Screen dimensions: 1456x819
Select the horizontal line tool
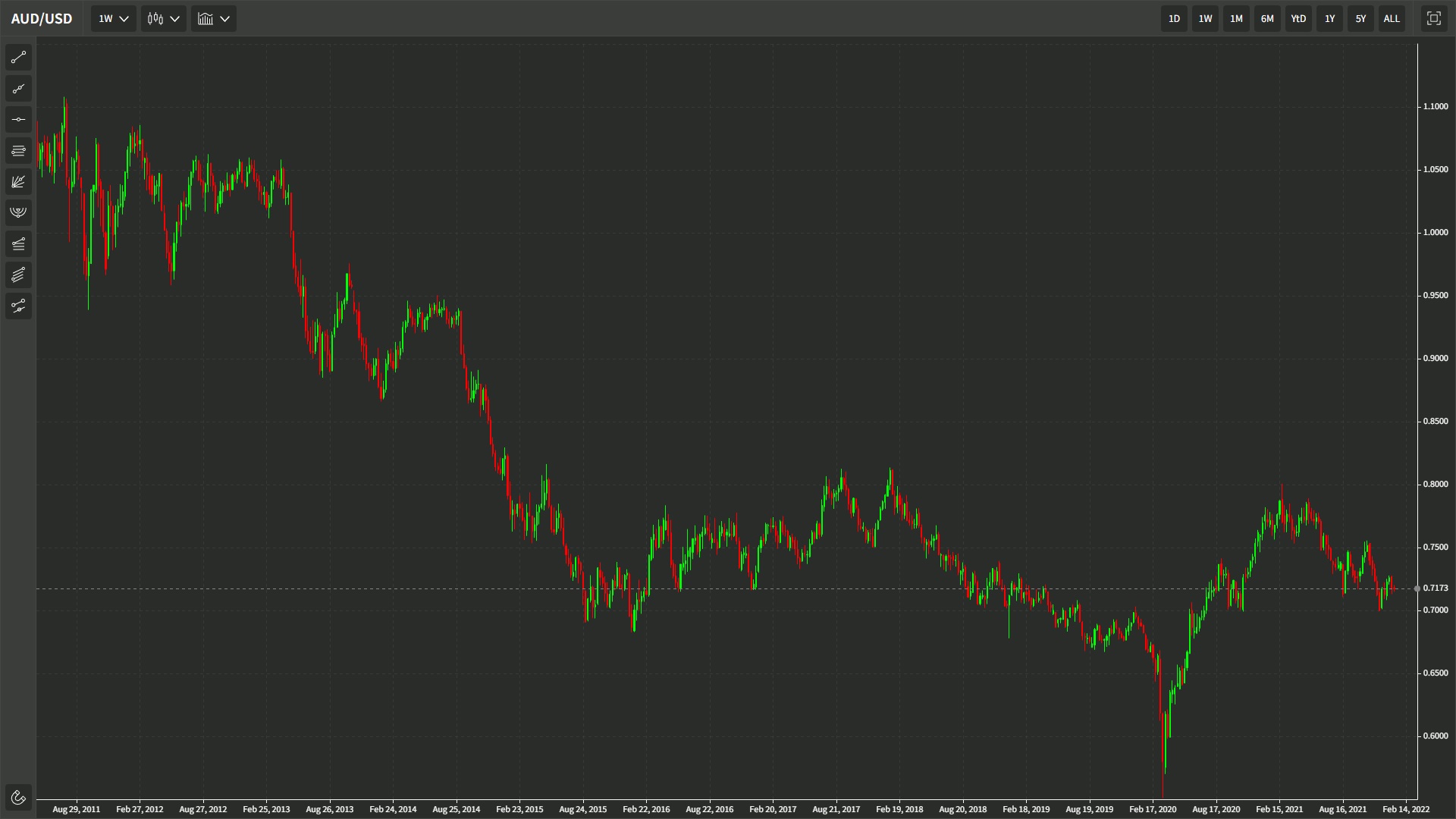point(19,120)
